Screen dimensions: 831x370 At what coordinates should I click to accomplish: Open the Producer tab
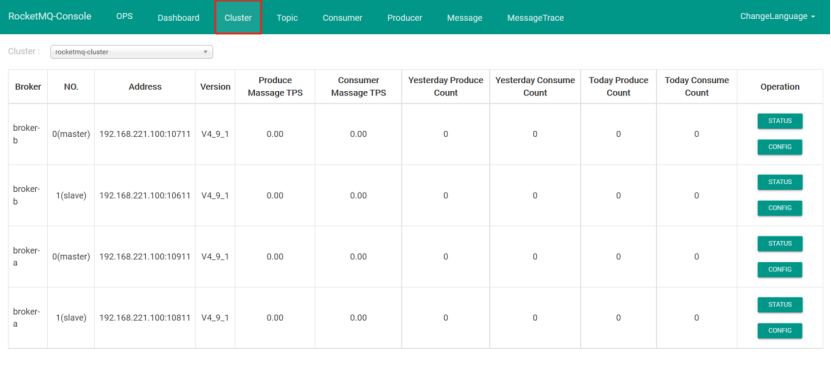(x=404, y=17)
